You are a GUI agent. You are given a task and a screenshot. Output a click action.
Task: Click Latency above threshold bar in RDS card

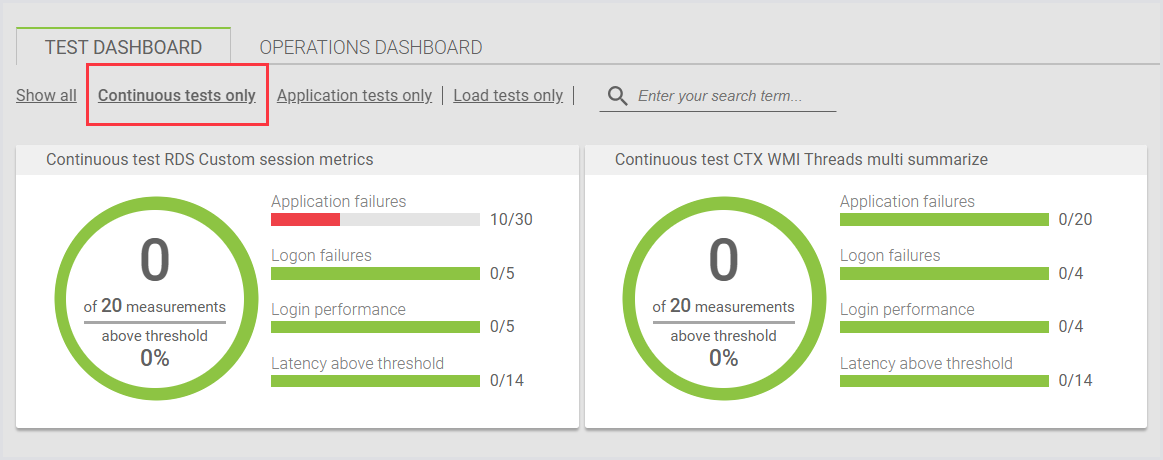pos(376,380)
